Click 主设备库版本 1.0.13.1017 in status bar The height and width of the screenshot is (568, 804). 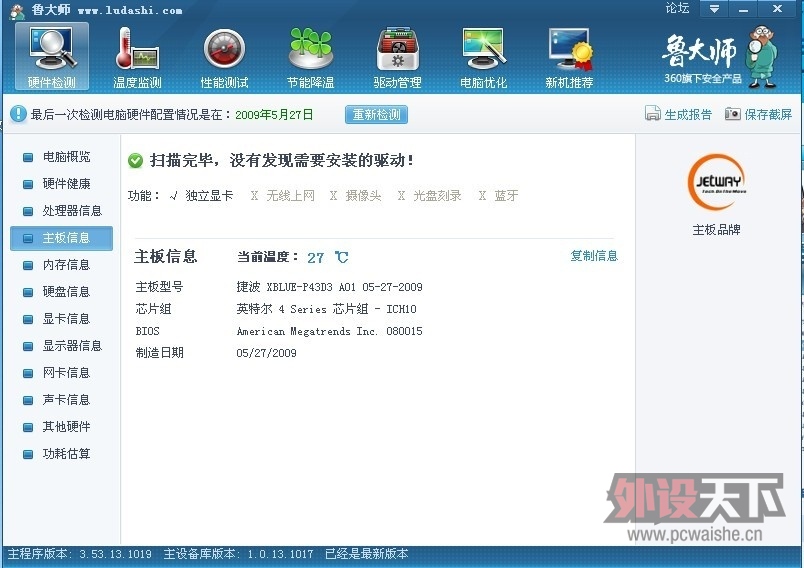point(238,554)
